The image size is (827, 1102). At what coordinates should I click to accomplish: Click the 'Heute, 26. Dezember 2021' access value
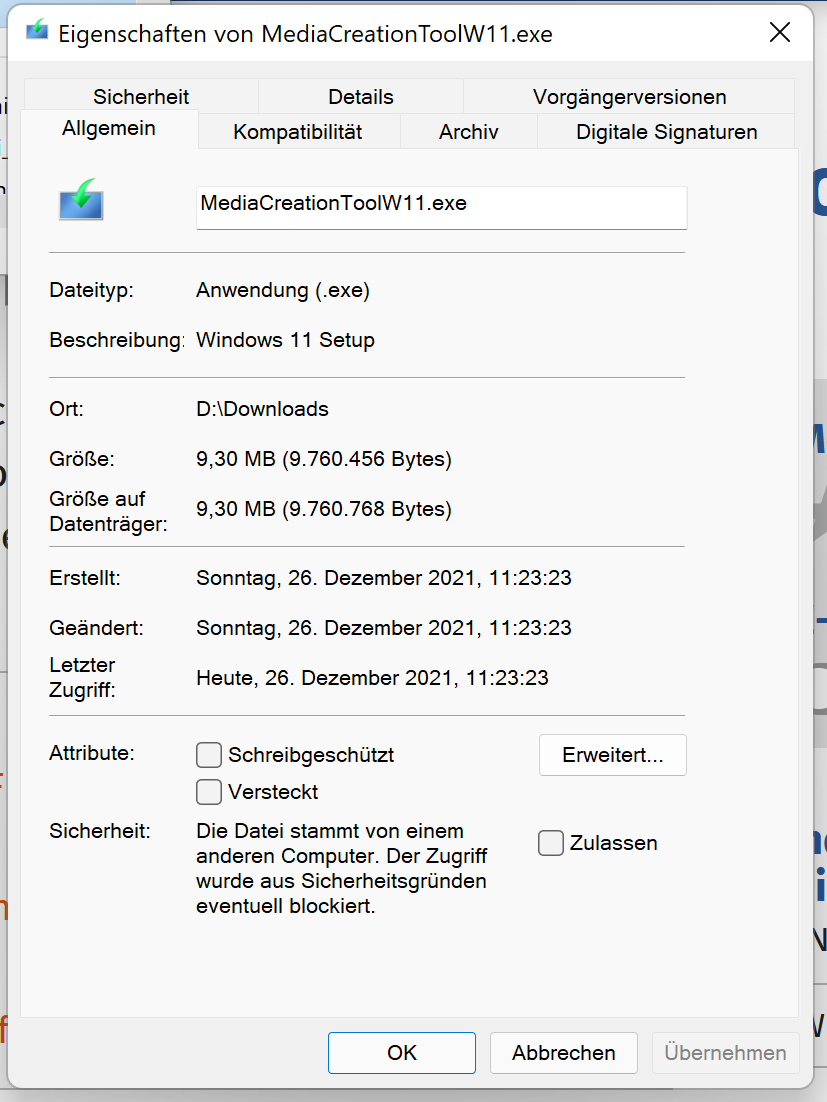tap(372, 678)
